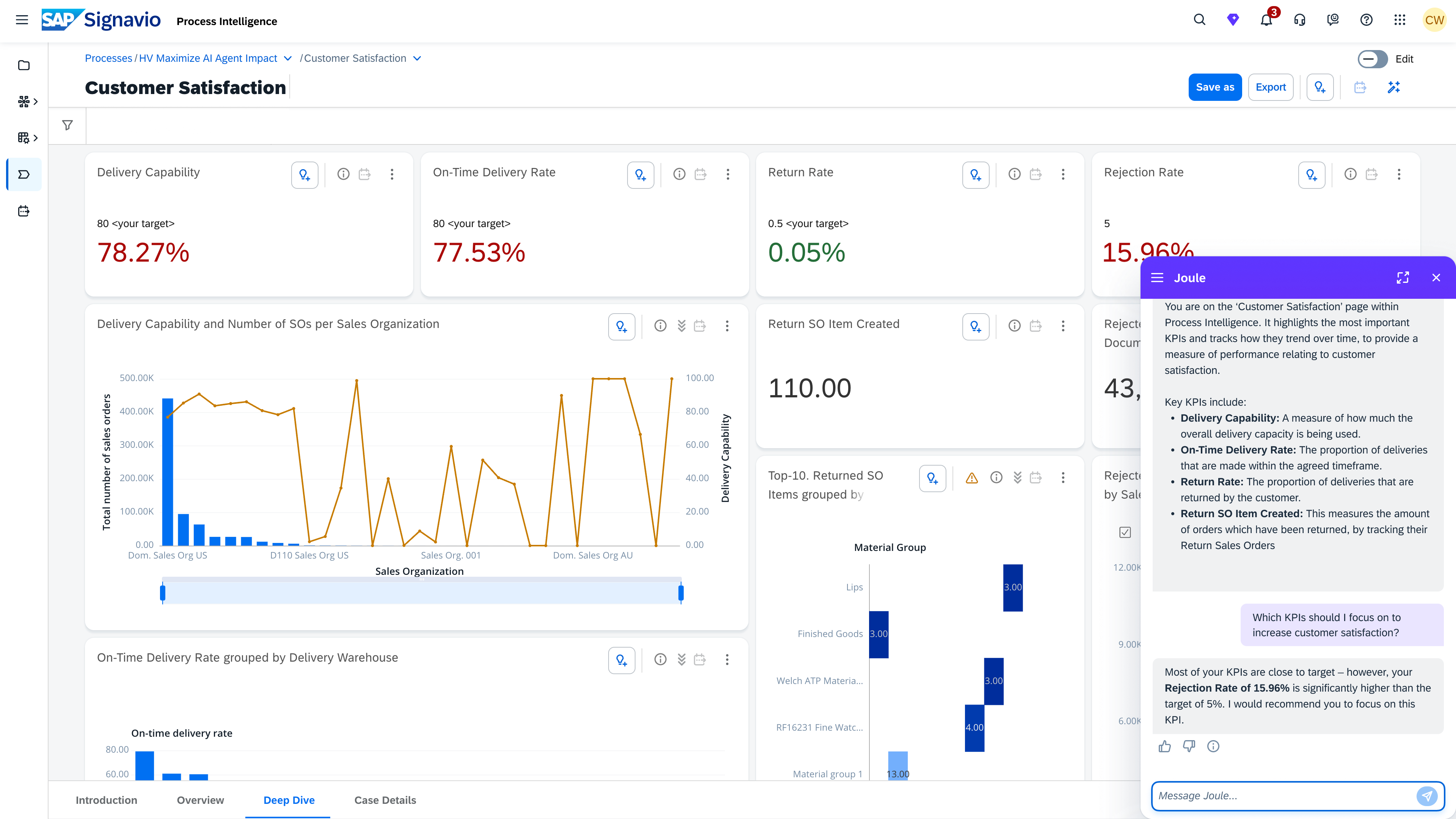Open insight icon on Delivery Capability widget
This screenshot has width=1456, height=819.
click(304, 175)
